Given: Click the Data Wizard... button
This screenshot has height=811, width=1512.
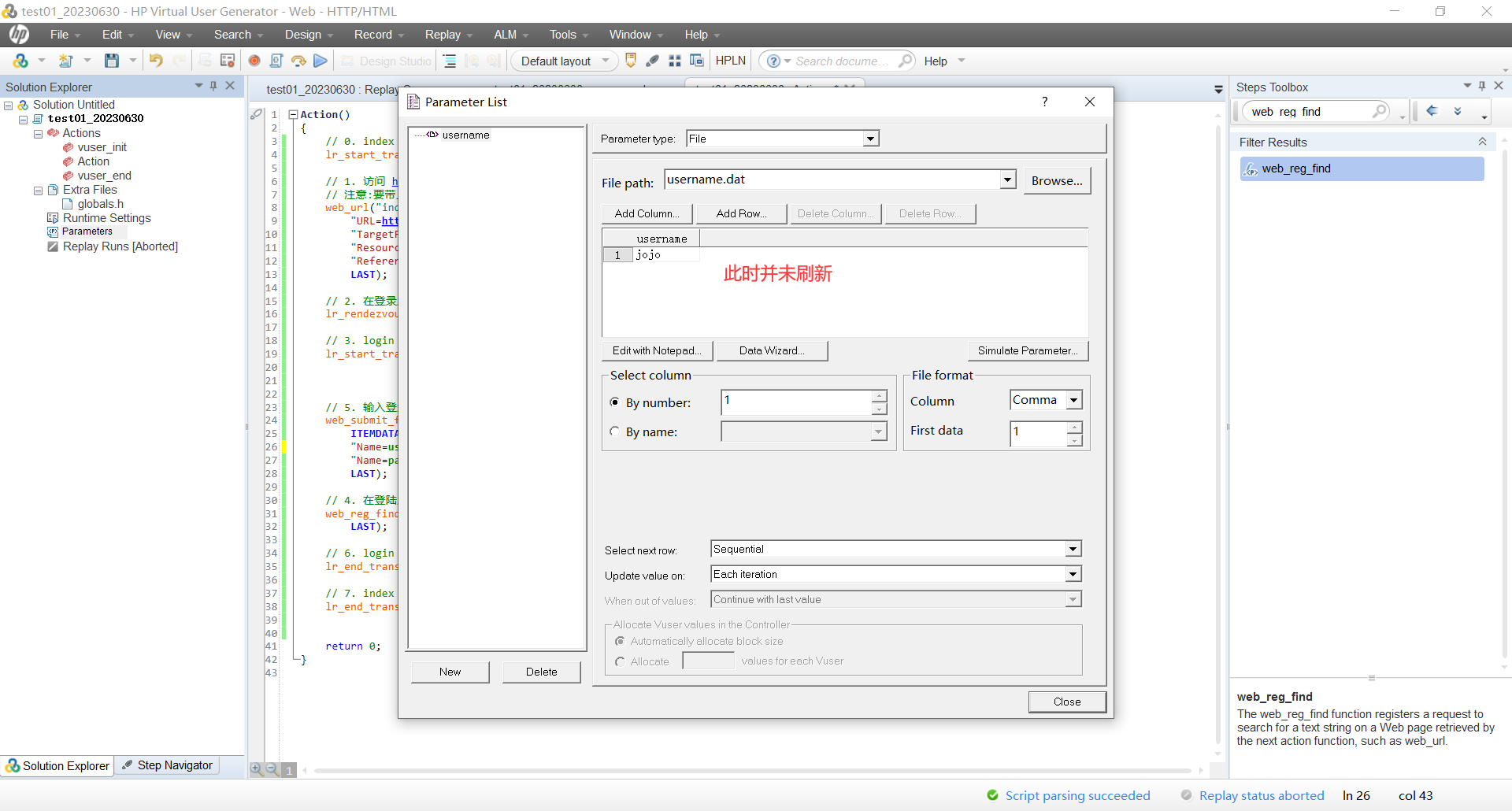Looking at the screenshot, I should click(772, 350).
